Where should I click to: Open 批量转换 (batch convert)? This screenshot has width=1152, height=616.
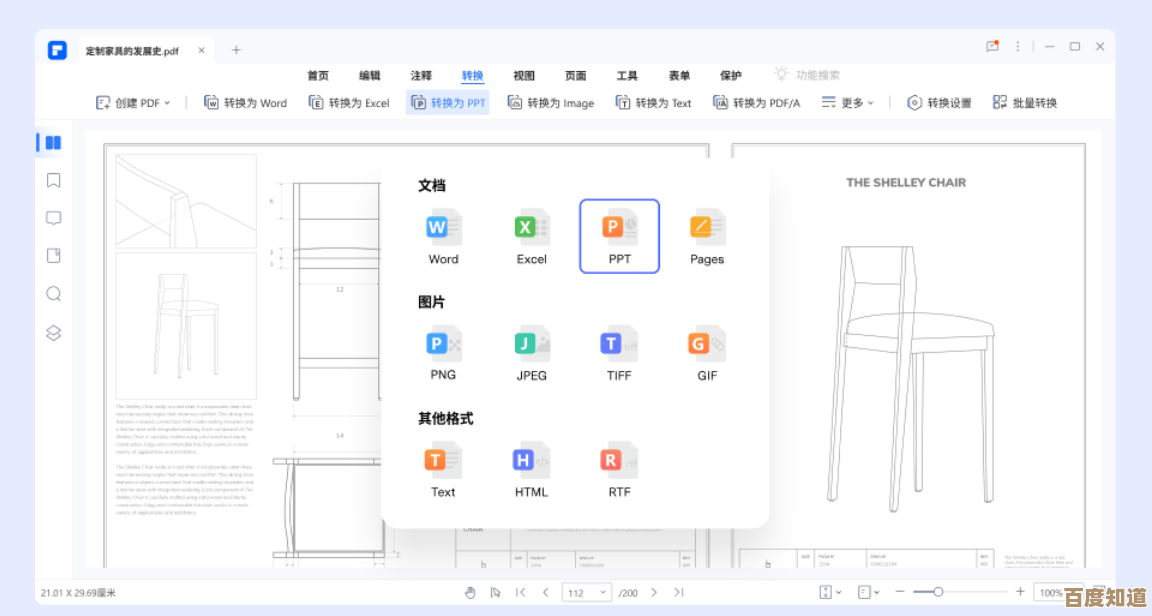[x=1025, y=101]
